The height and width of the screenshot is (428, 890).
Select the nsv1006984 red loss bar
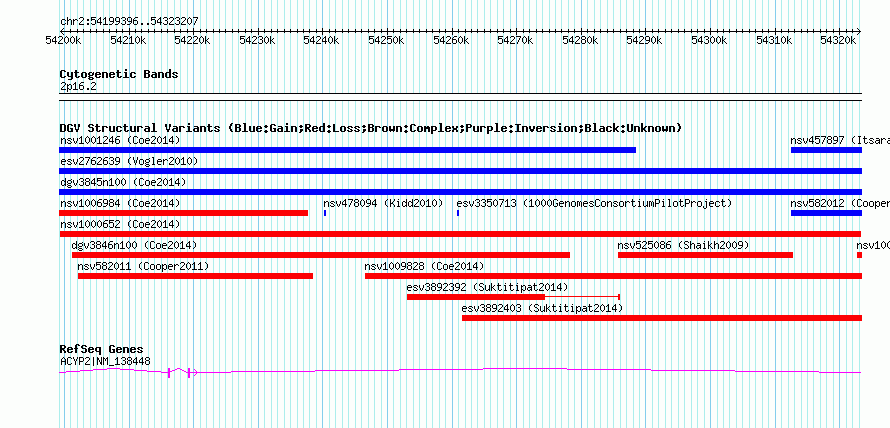pyautogui.click(x=183, y=213)
